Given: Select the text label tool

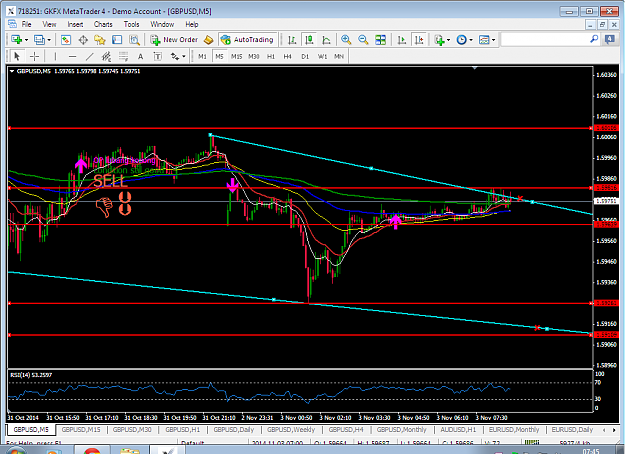Looking at the screenshot, I should coord(157,57).
